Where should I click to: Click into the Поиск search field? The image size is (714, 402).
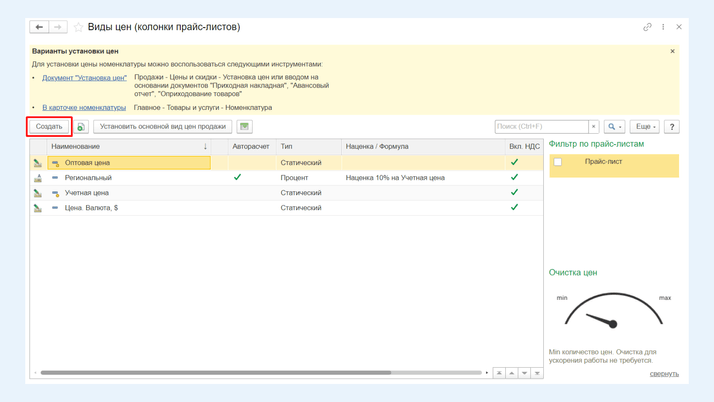[541, 127]
